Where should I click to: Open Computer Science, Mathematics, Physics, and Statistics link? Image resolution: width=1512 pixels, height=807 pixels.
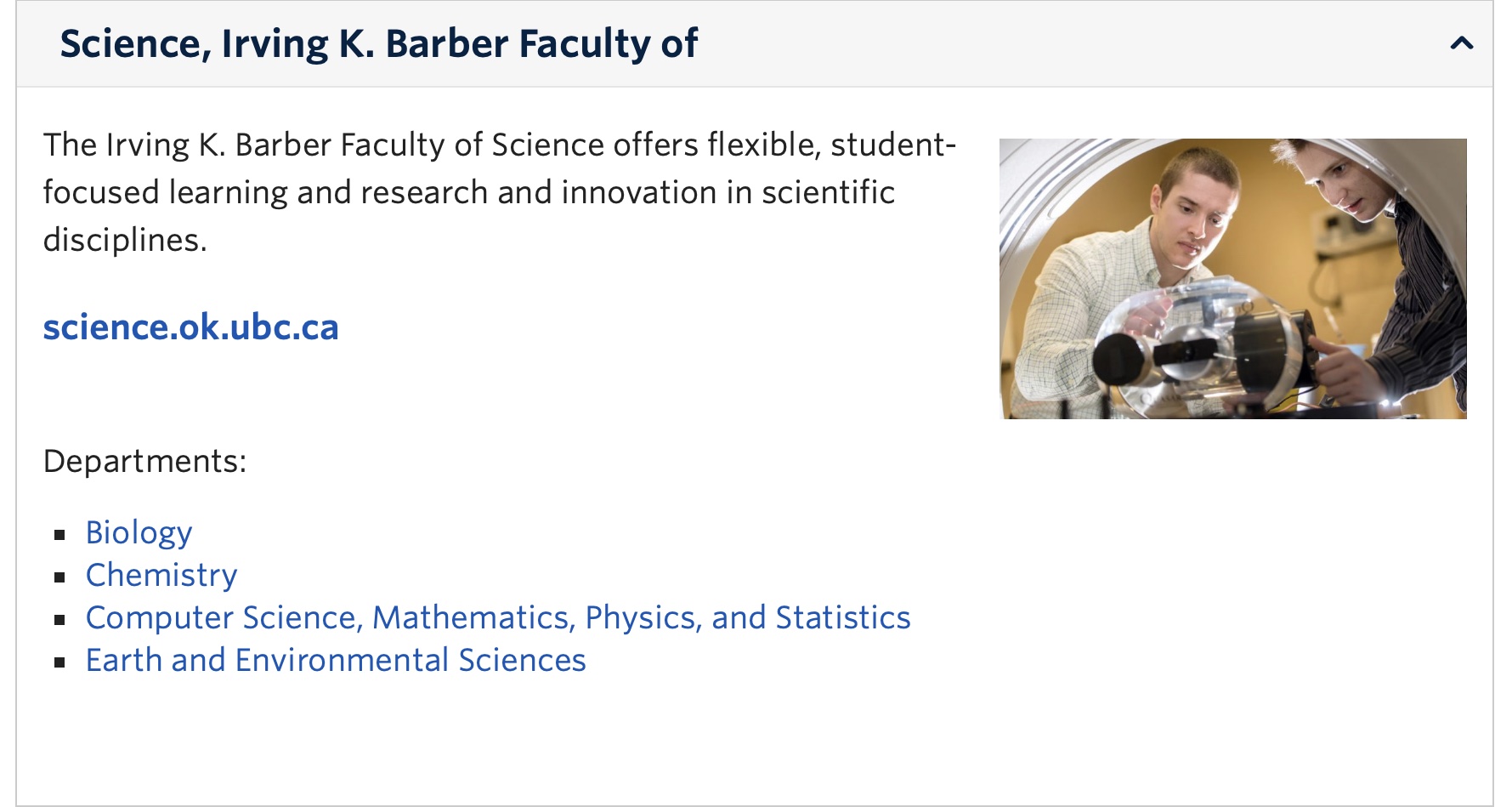coord(498,618)
